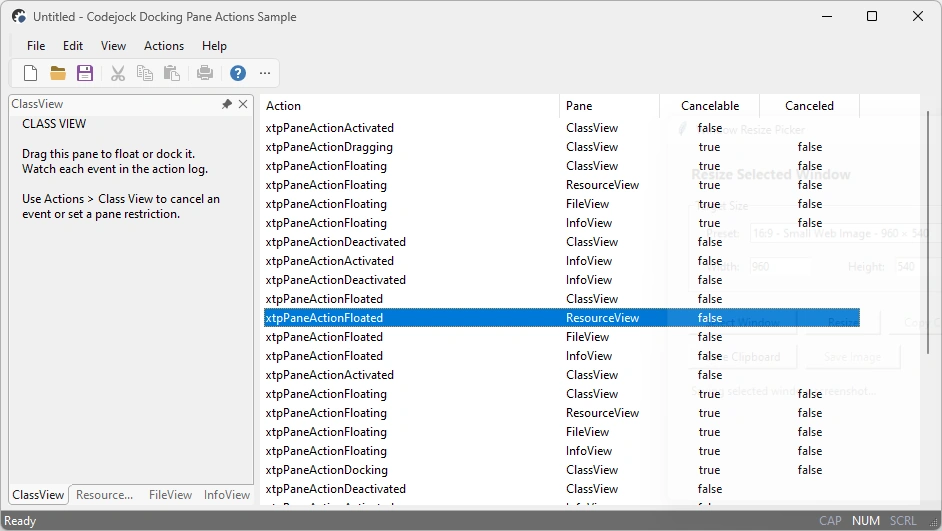Open a file with the folder icon
The image size is (942, 531).
58,73
